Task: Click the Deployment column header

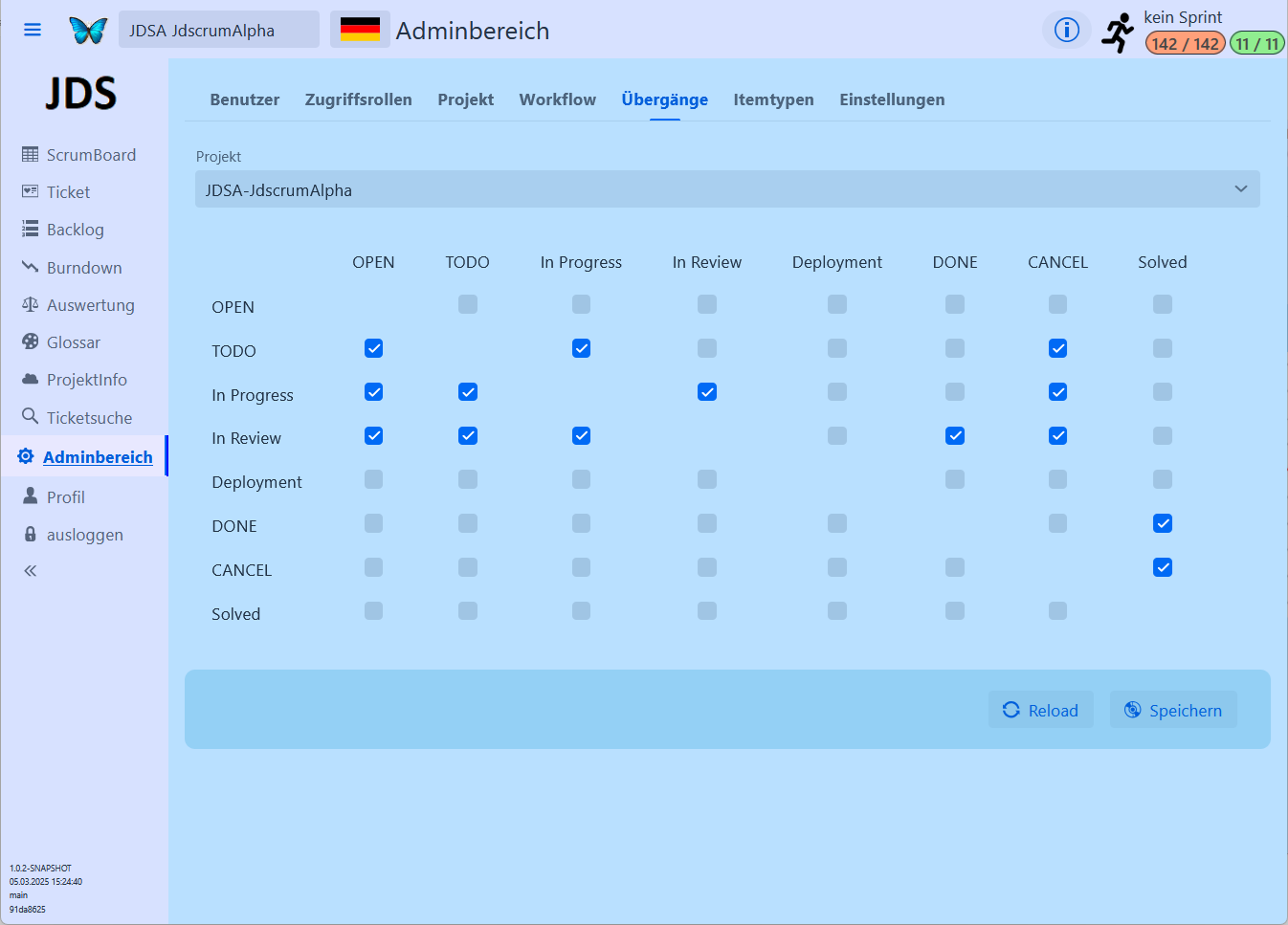Action: 837,262
